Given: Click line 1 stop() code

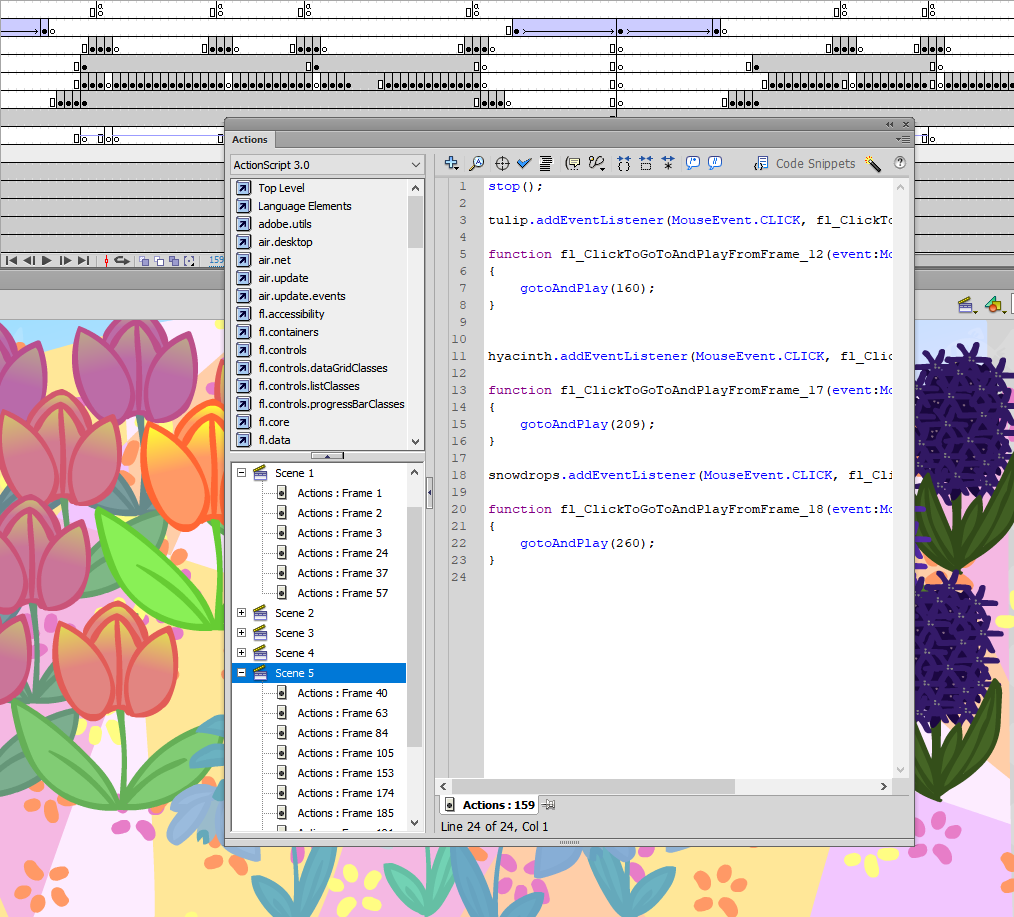Looking at the screenshot, I should coord(515,186).
